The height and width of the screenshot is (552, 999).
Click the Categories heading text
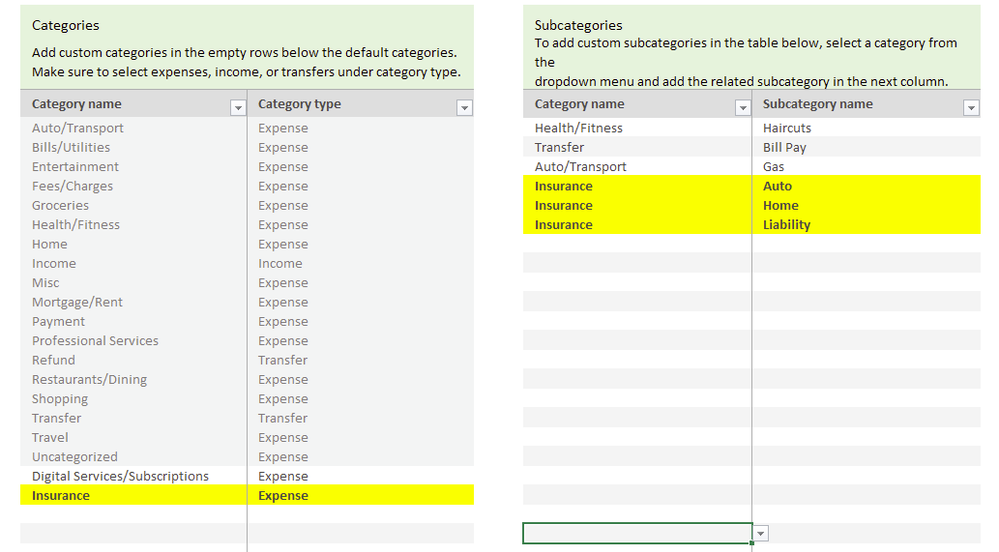click(66, 25)
